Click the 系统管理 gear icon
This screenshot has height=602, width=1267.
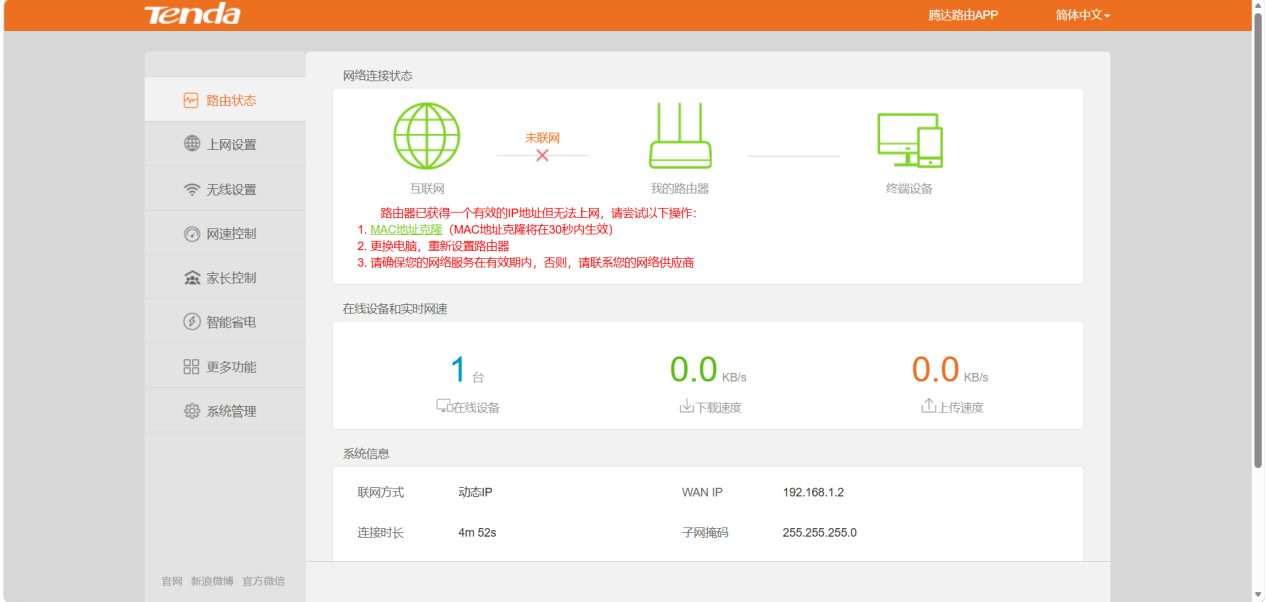[x=192, y=411]
